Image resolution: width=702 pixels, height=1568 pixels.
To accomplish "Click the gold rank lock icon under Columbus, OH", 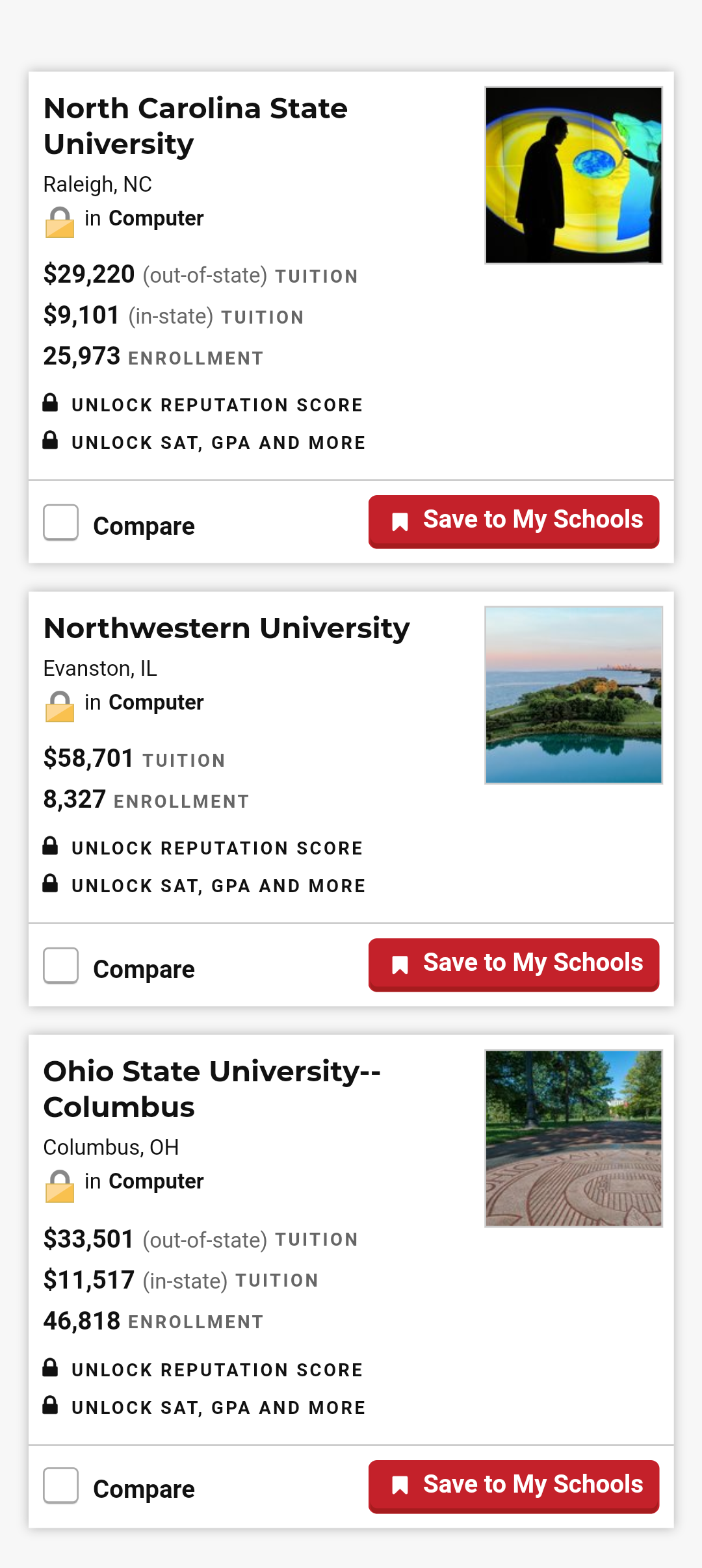I will (x=60, y=1185).
